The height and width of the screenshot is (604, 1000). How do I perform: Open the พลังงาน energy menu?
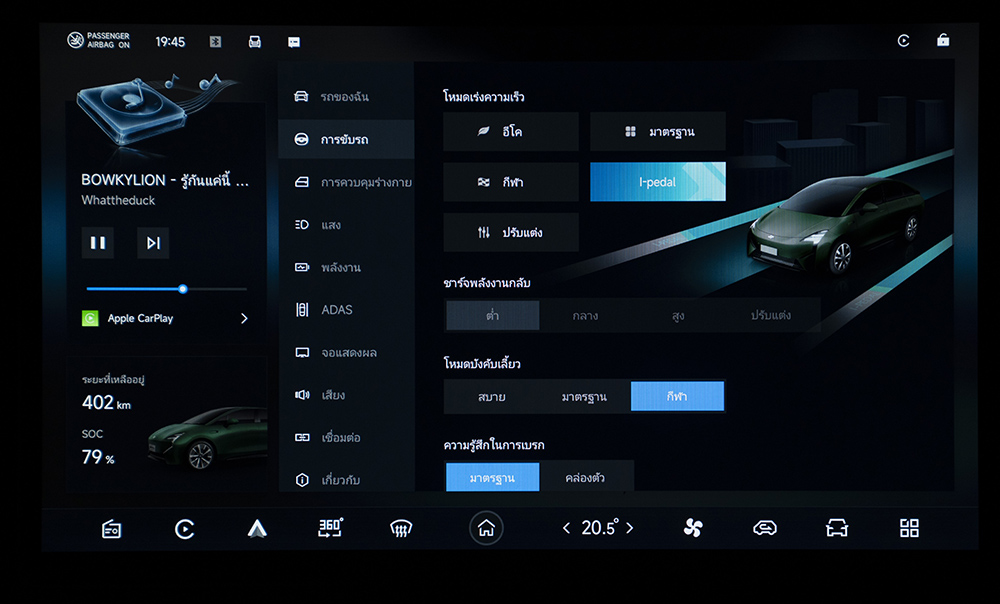pos(341,268)
